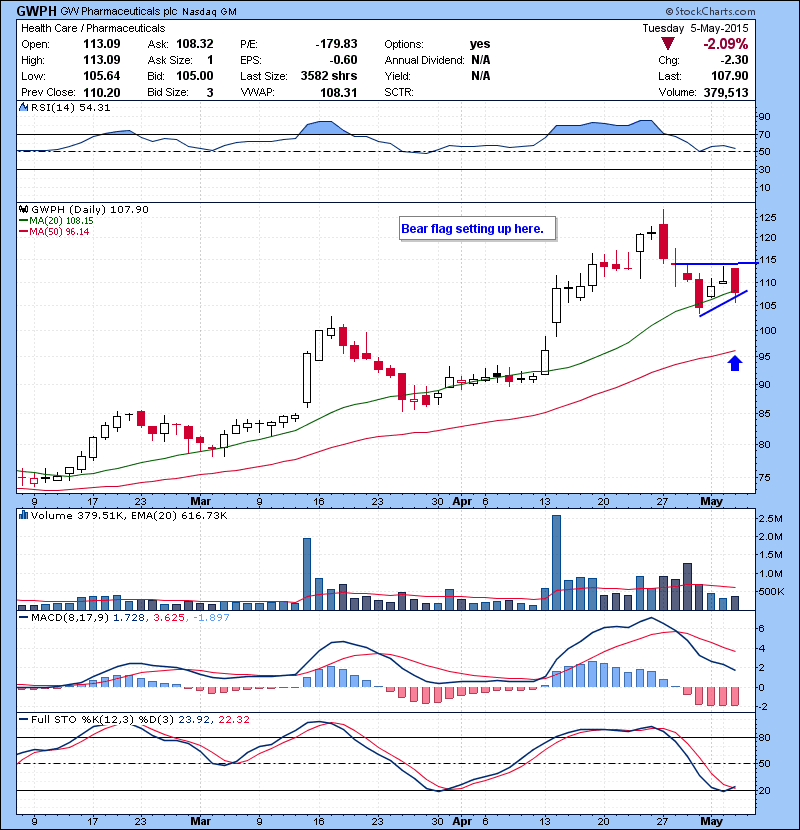Image resolution: width=800 pixels, height=830 pixels.
Task: Click the red down-triangle change indicator
Action: 668,44
